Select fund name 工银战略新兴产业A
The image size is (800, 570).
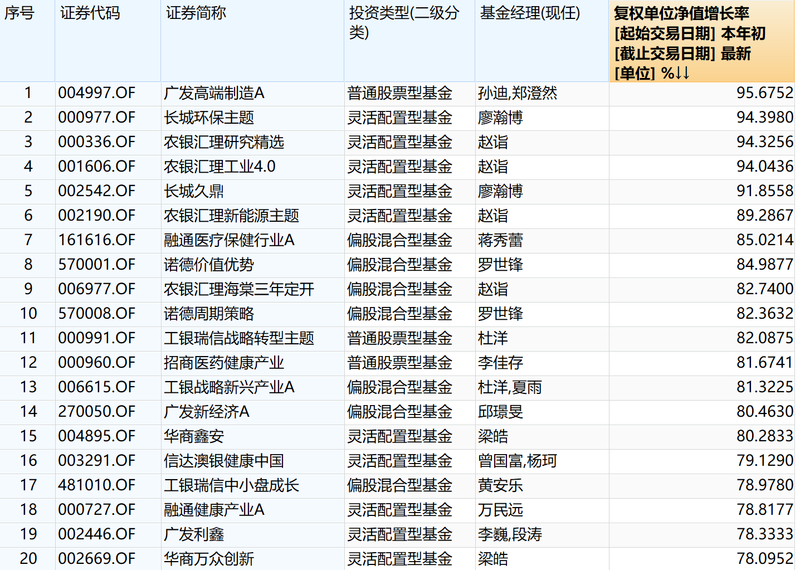pyautogui.click(x=229, y=387)
